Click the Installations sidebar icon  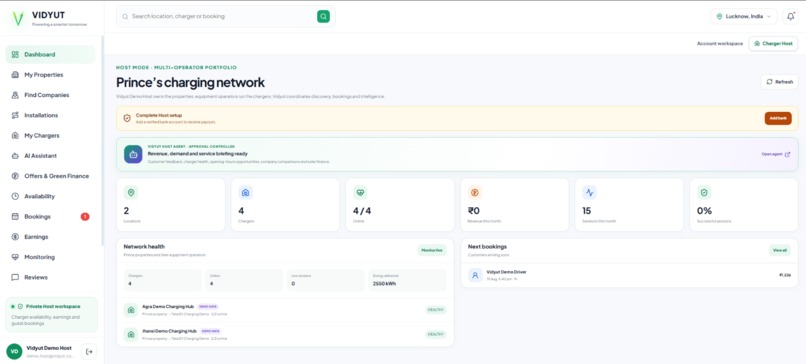point(15,115)
